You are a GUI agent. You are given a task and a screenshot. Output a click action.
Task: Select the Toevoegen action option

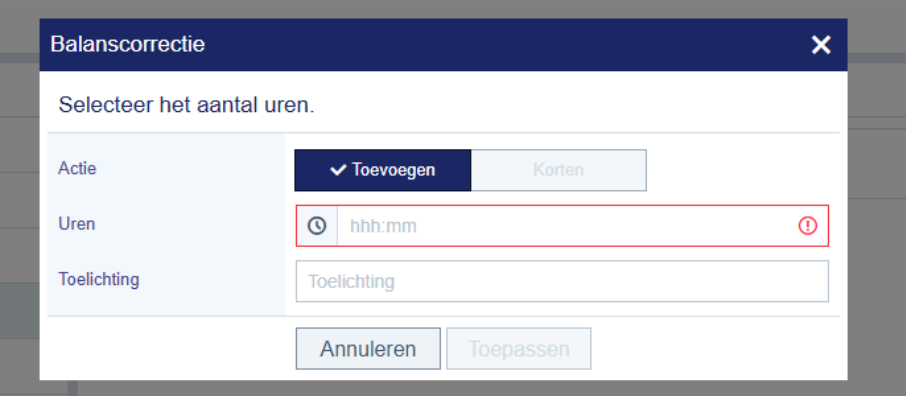pos(383,170)
